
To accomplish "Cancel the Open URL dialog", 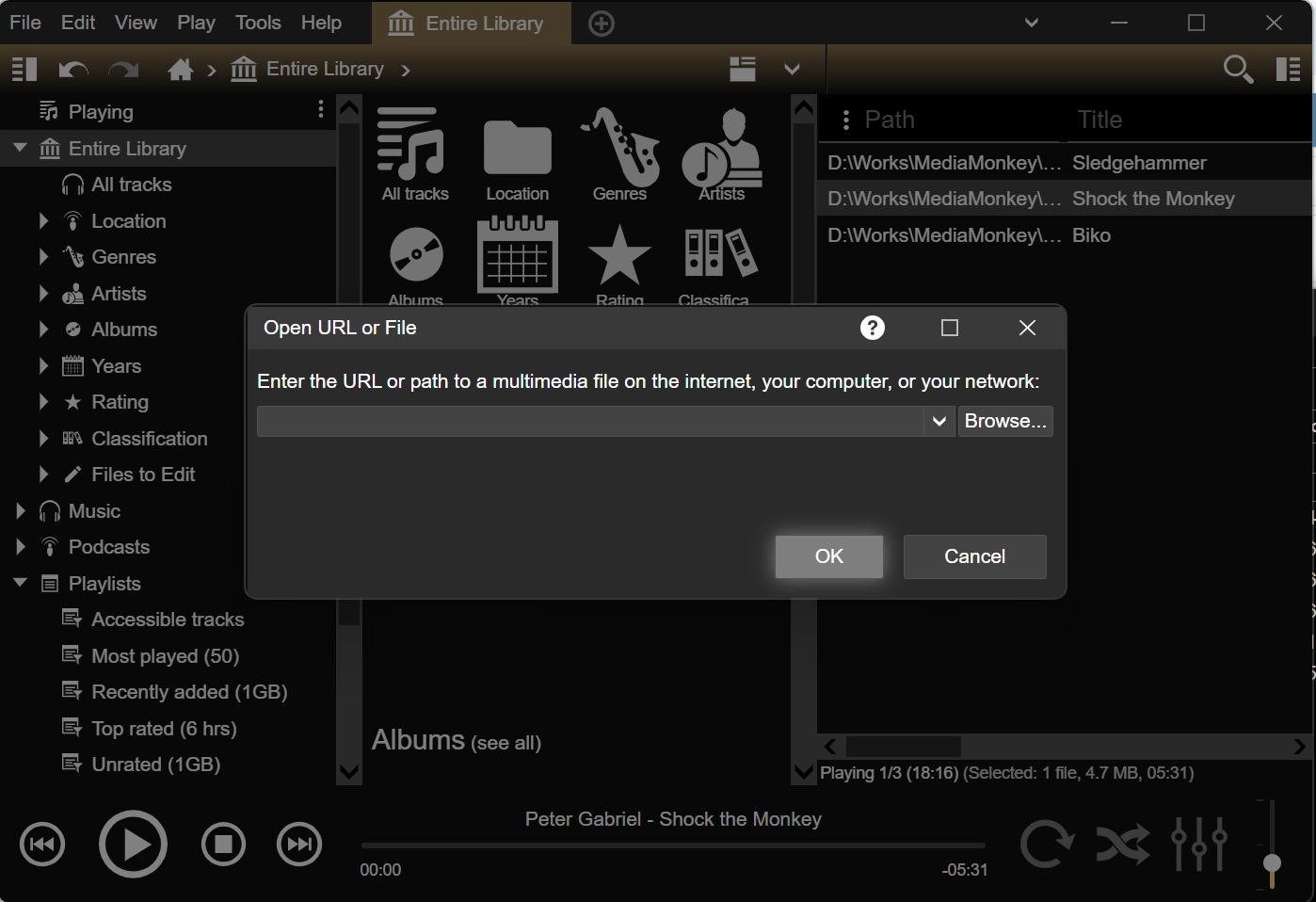I will 974,556.
